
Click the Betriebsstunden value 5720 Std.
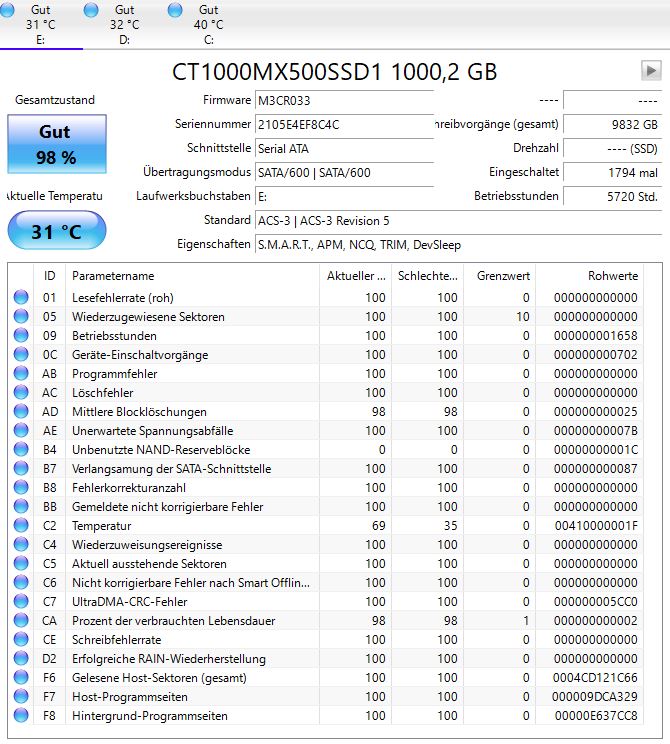point(612,196)
